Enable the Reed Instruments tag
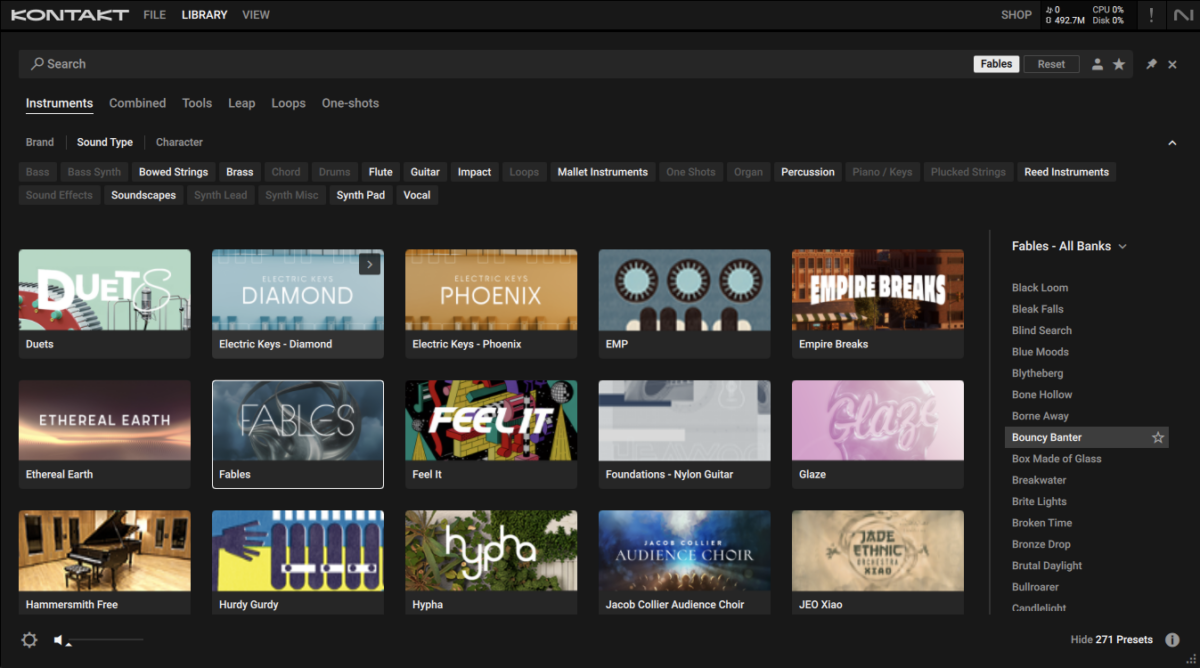1200x668 pixels. tap(1066, 172)
